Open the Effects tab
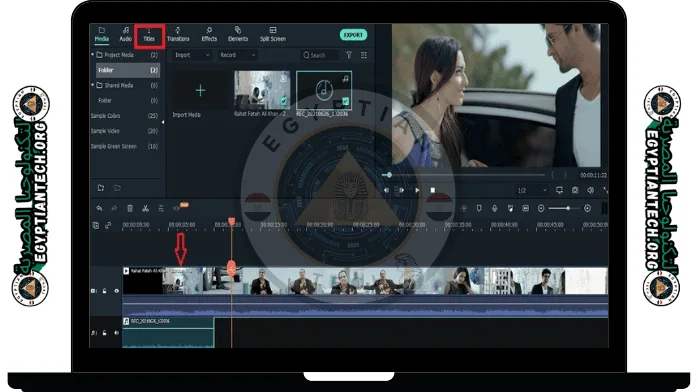 (209, 35)
